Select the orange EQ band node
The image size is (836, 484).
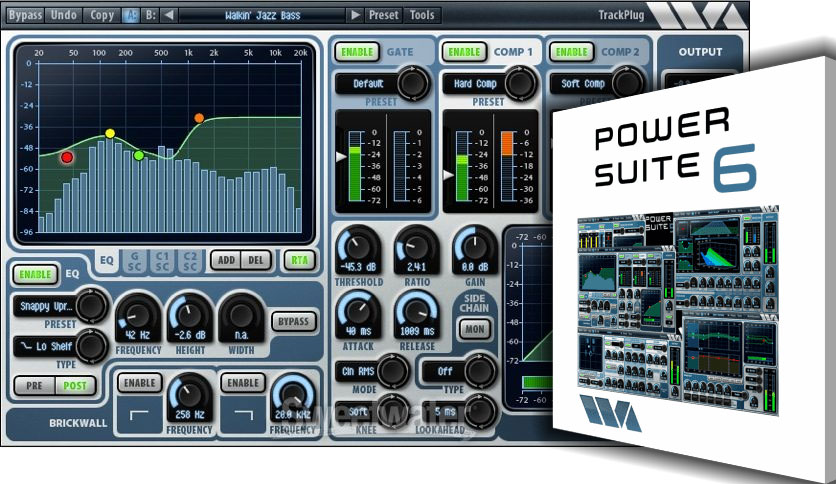click(x=199, y=118)
